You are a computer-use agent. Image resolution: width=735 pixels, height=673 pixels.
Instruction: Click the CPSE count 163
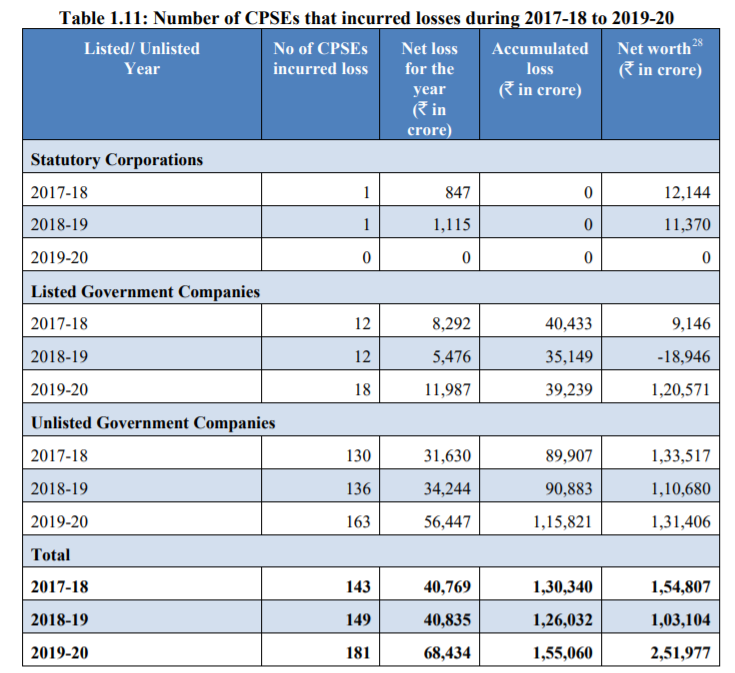[x=357, y=521]
